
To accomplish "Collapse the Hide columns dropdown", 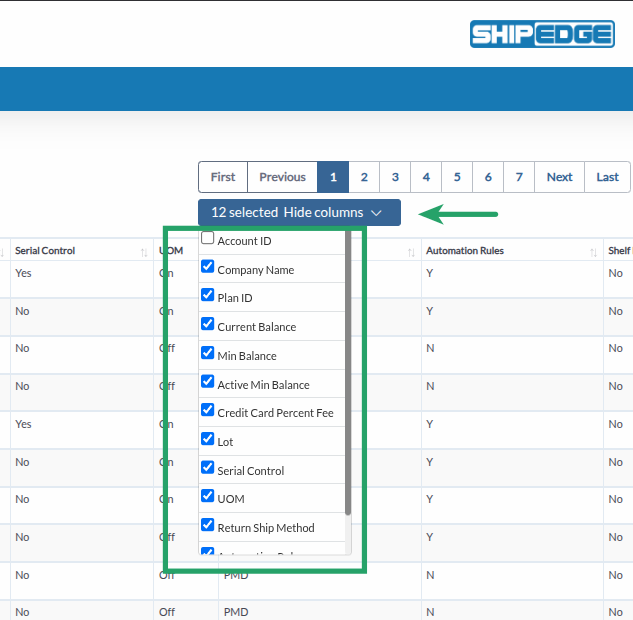I will point(299,212).
